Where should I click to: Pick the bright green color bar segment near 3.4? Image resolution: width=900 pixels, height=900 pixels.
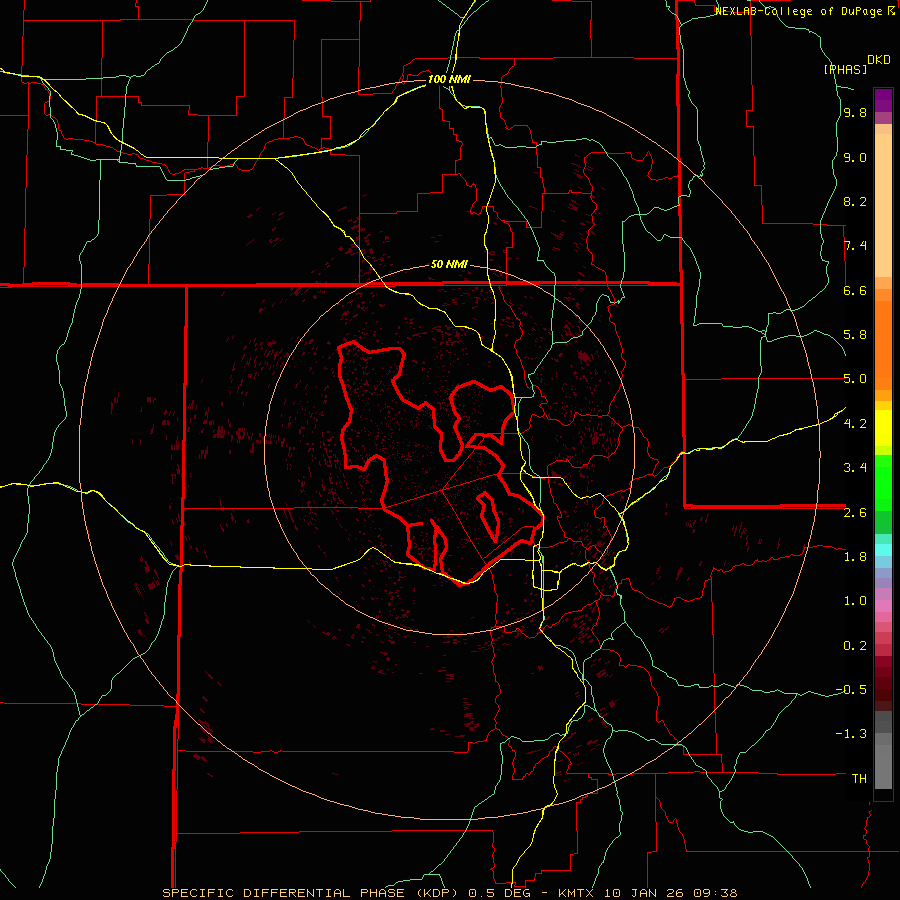[883, 482]
